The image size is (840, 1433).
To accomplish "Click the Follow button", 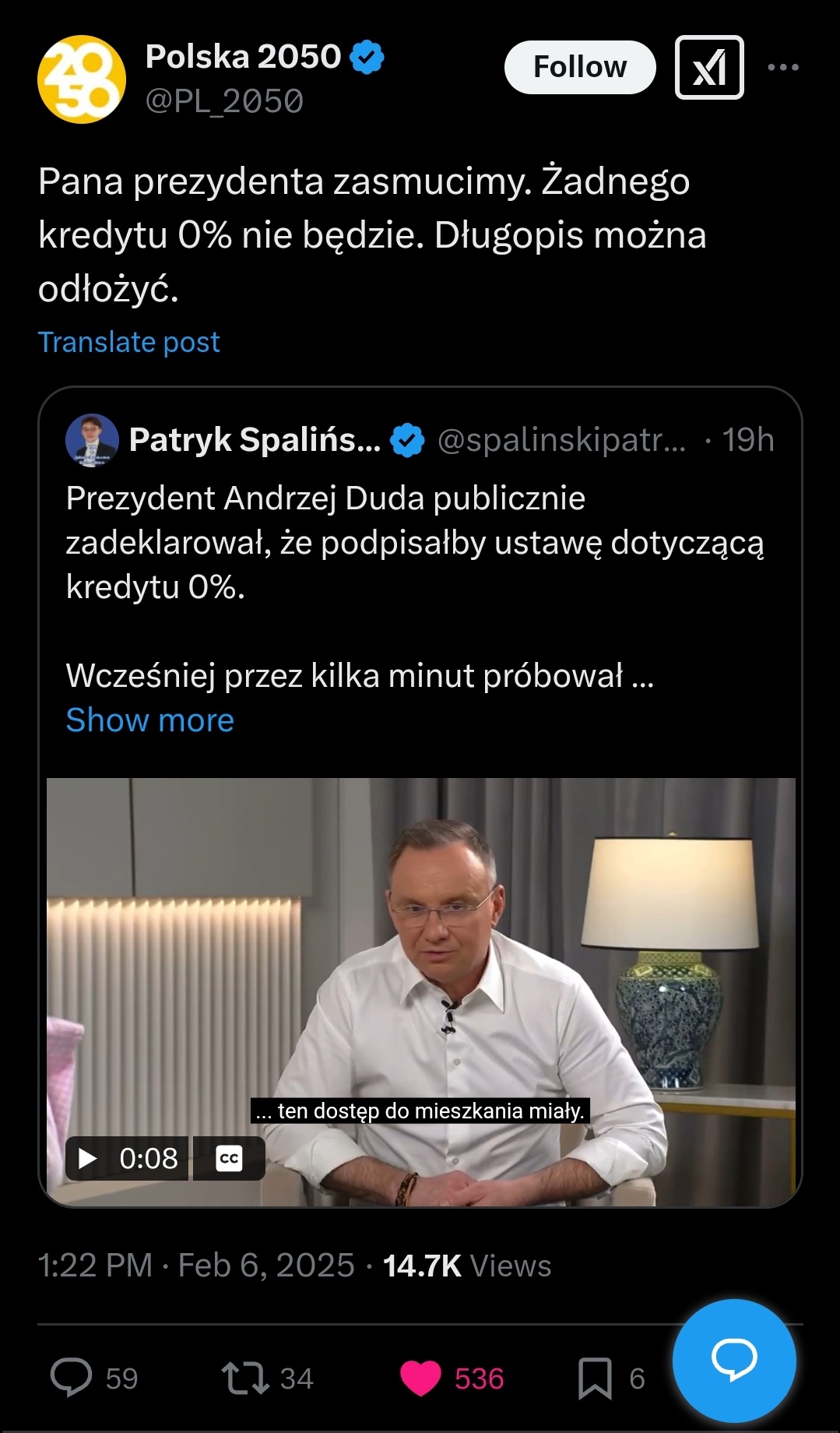I will tap(579, 67).
